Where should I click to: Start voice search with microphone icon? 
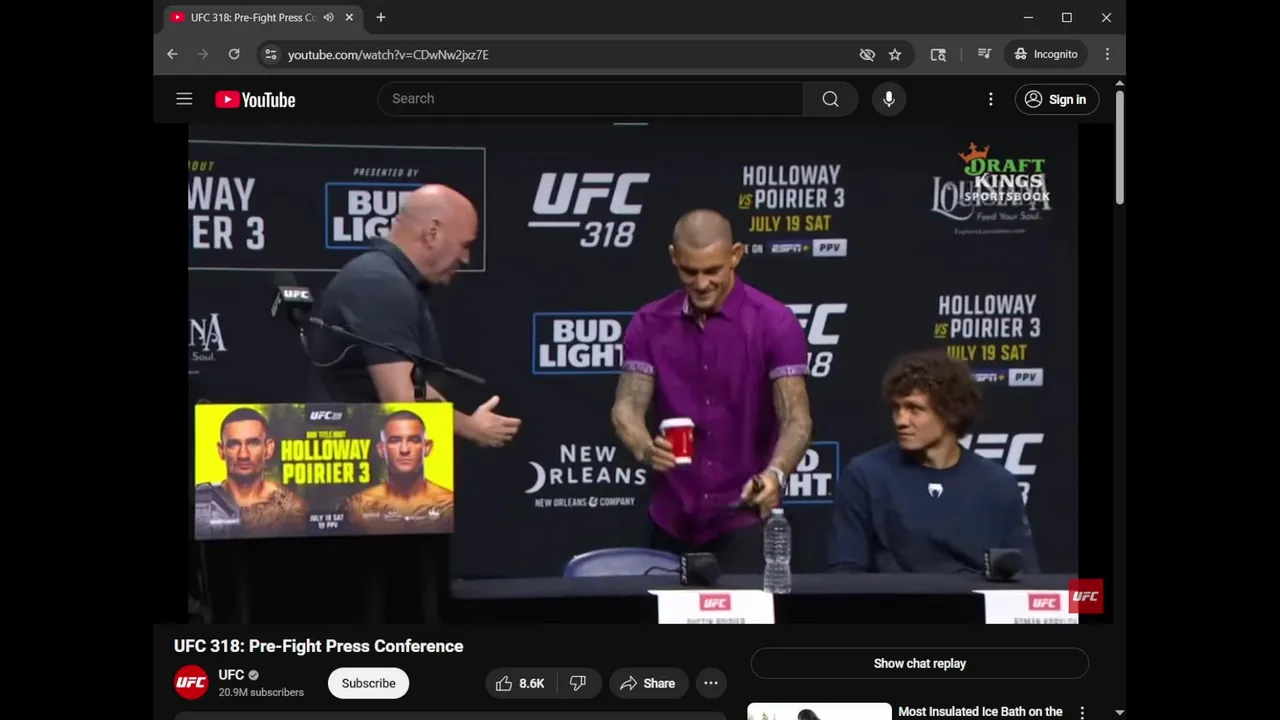pos(888,99)
